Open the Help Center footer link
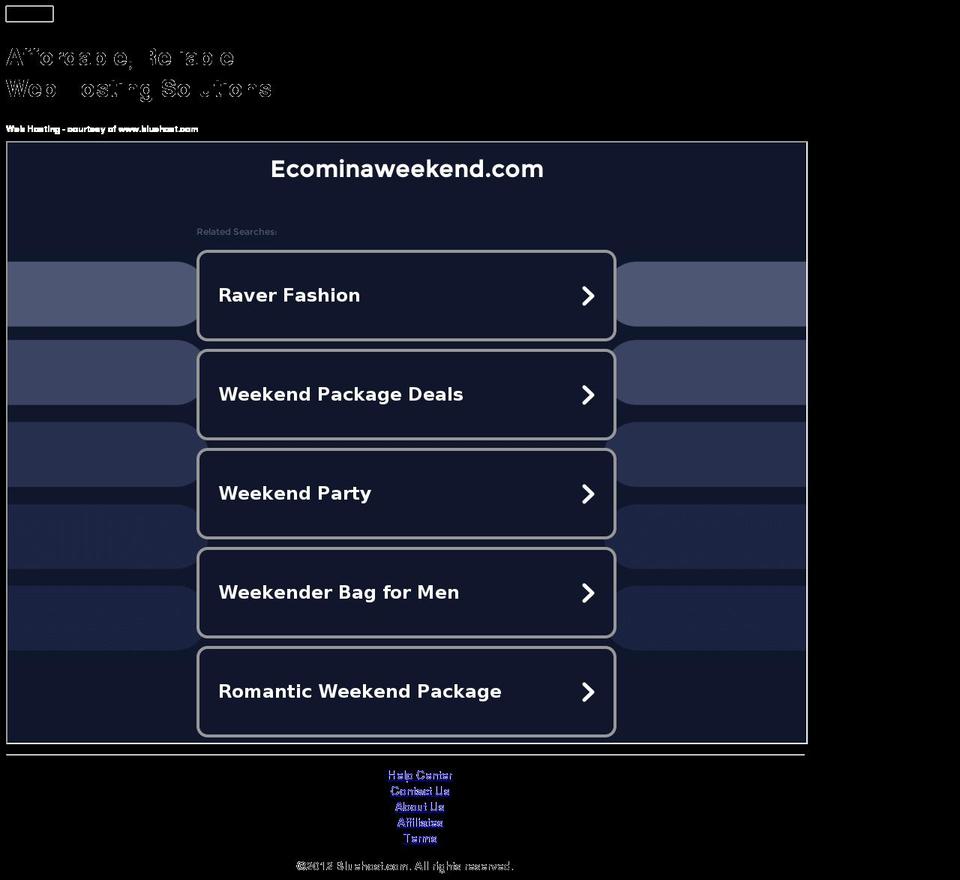The image size is (960, 880). [420, 775]
